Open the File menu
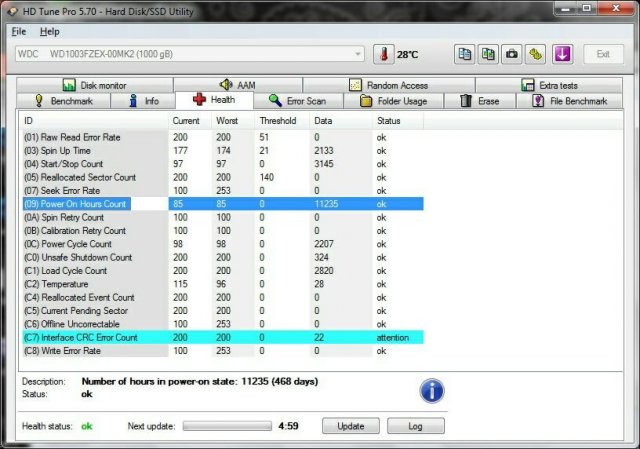The width and height of the screenshot is (640, 449). tap(19, 32)
